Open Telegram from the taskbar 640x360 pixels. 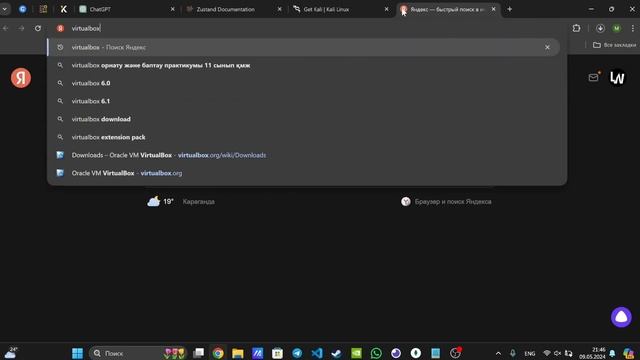tap(297, 353)
